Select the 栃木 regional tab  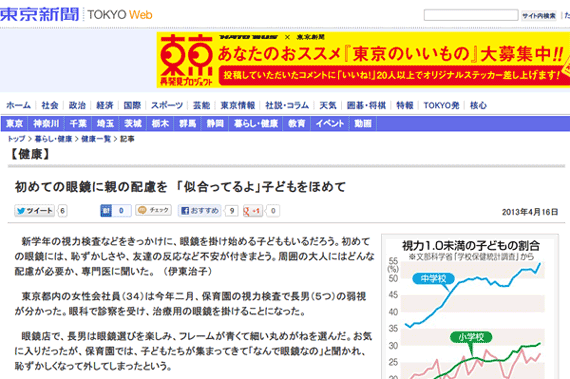[x=160, y=124]
